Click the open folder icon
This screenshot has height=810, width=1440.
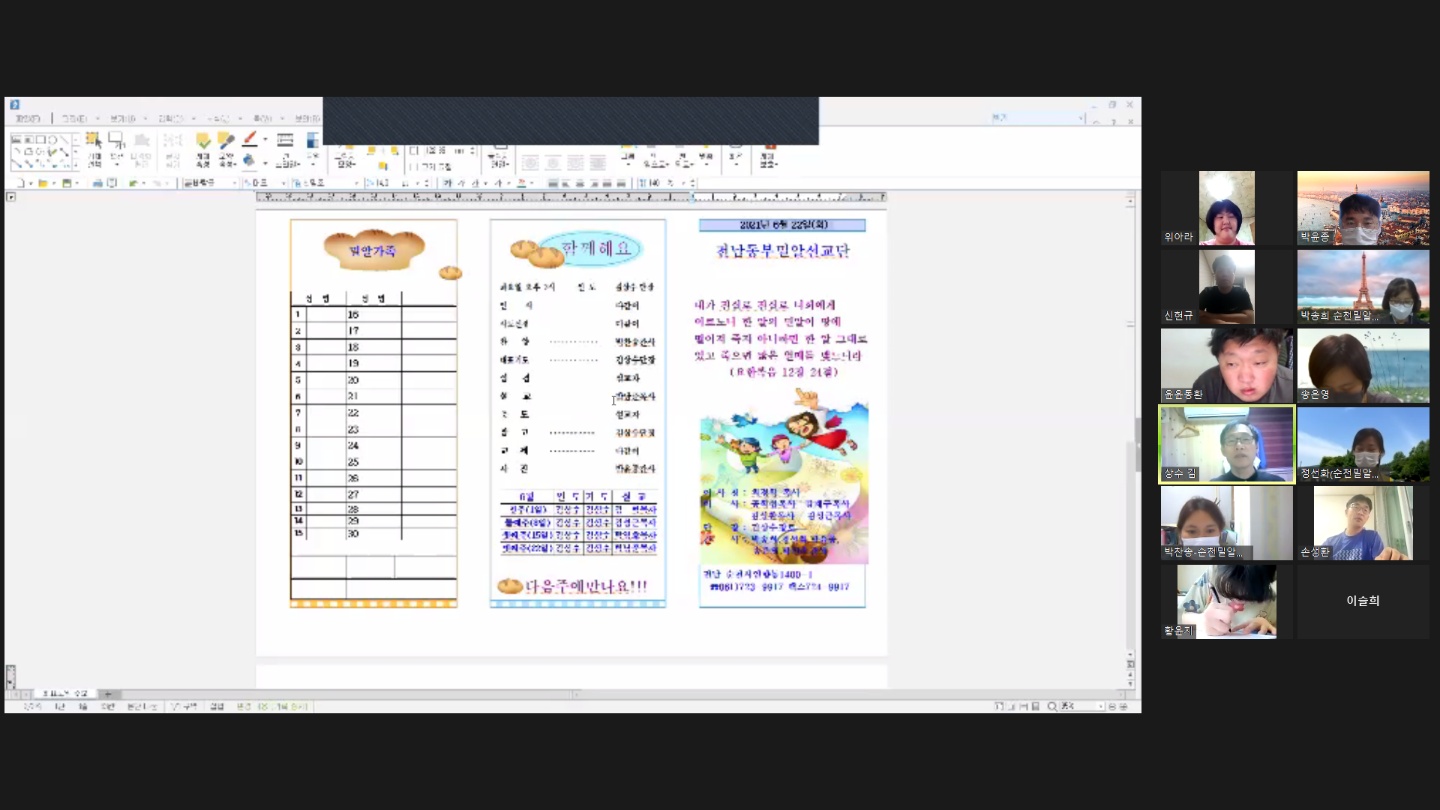tap(43, 183)
